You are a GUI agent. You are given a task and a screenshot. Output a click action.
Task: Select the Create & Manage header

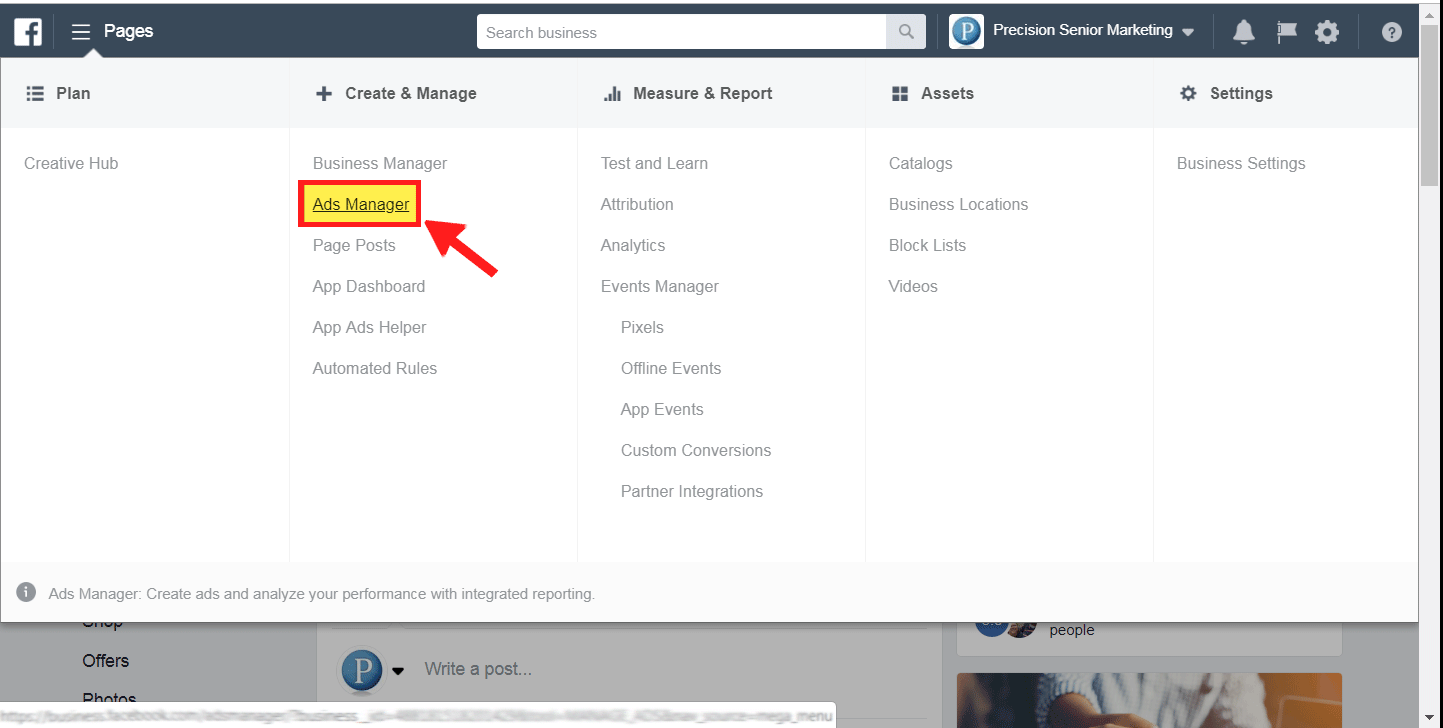tap(396, 93)
